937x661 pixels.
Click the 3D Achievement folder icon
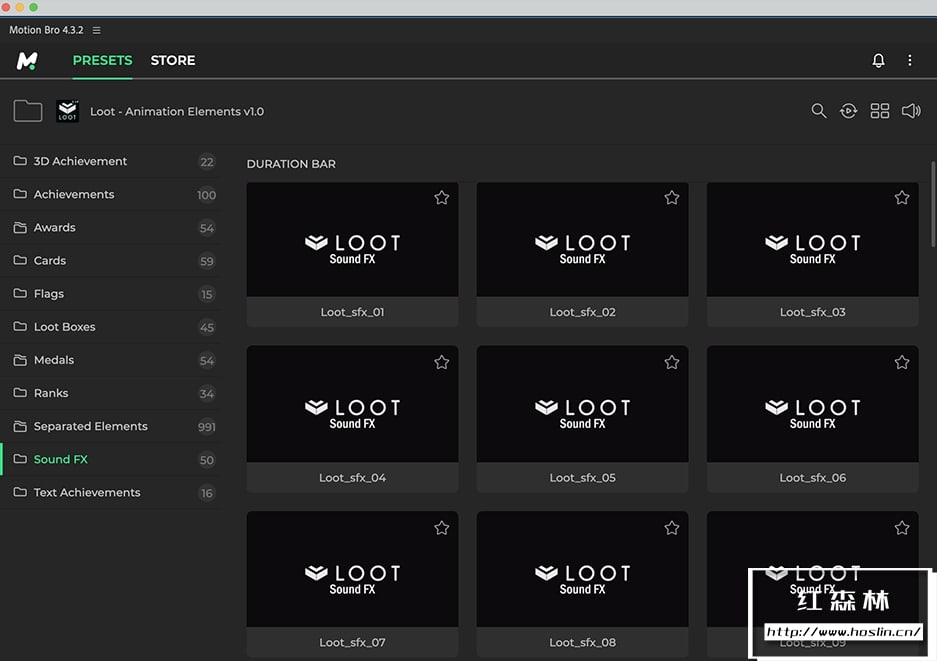point(20,161)
